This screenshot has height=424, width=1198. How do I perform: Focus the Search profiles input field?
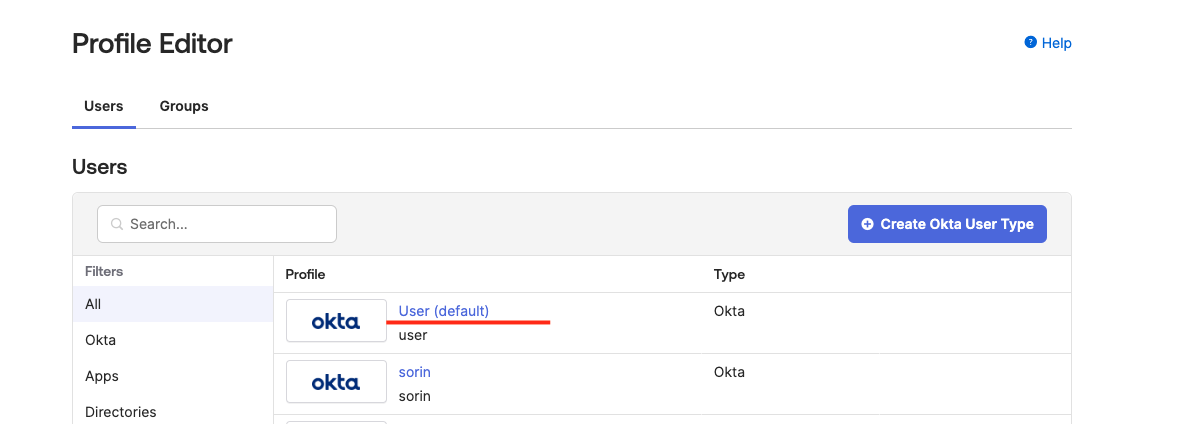[x=217, y=225]
